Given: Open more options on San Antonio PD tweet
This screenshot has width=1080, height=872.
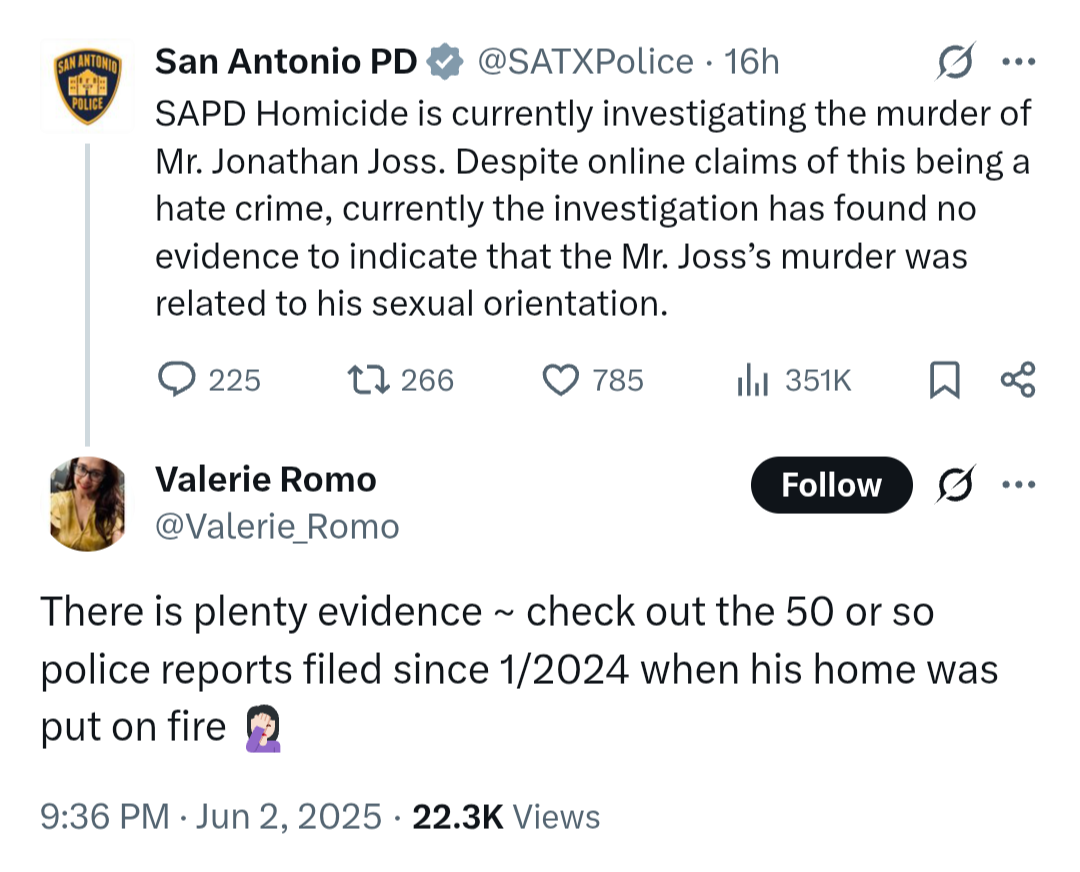Looking at the screenshot, I should (1018, 62).
